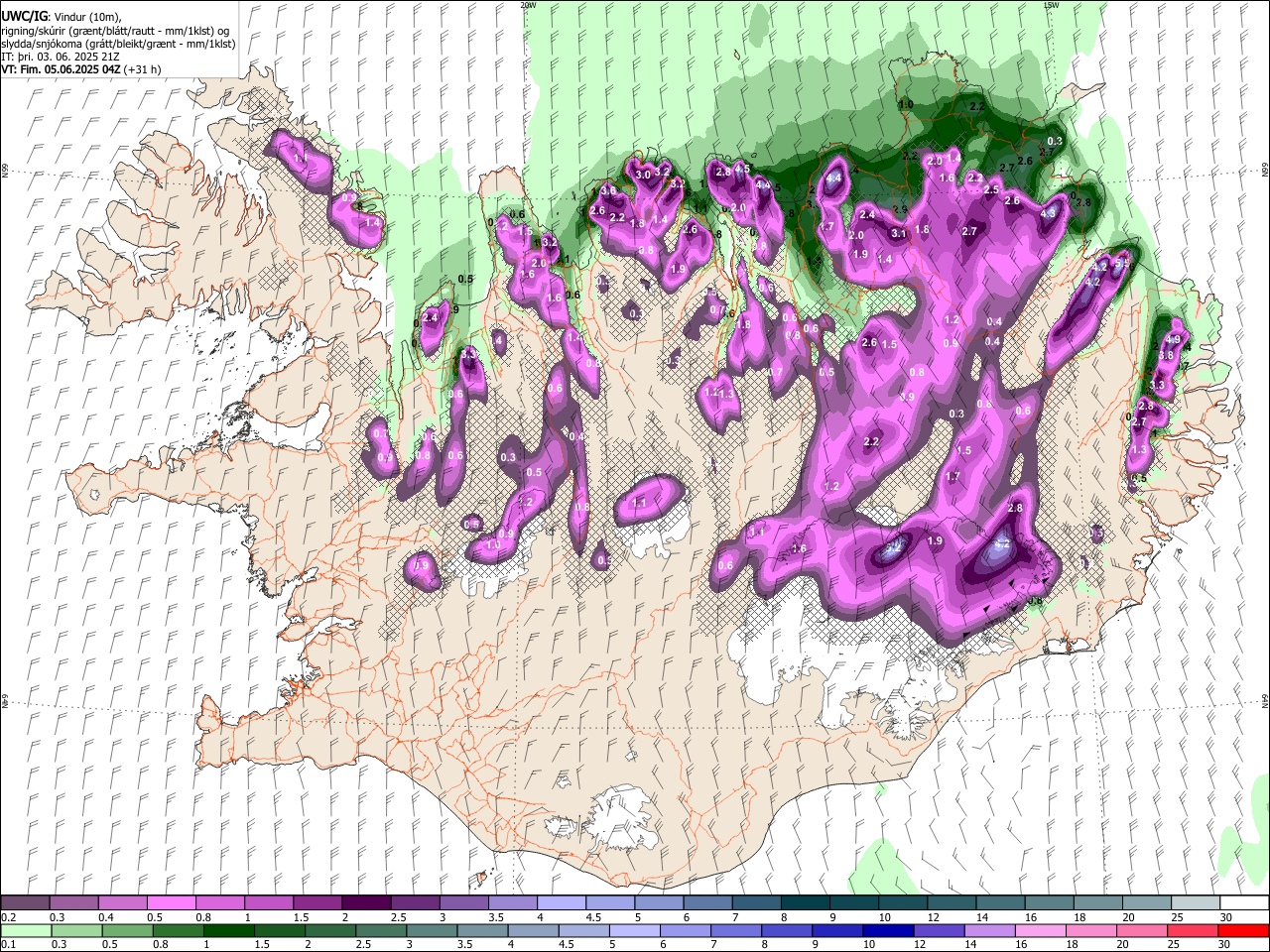Click the '4.3' snowfall value on the map
This screenshot has width=1270, height=952.
pyautogui.click(x=1048, y=212)
